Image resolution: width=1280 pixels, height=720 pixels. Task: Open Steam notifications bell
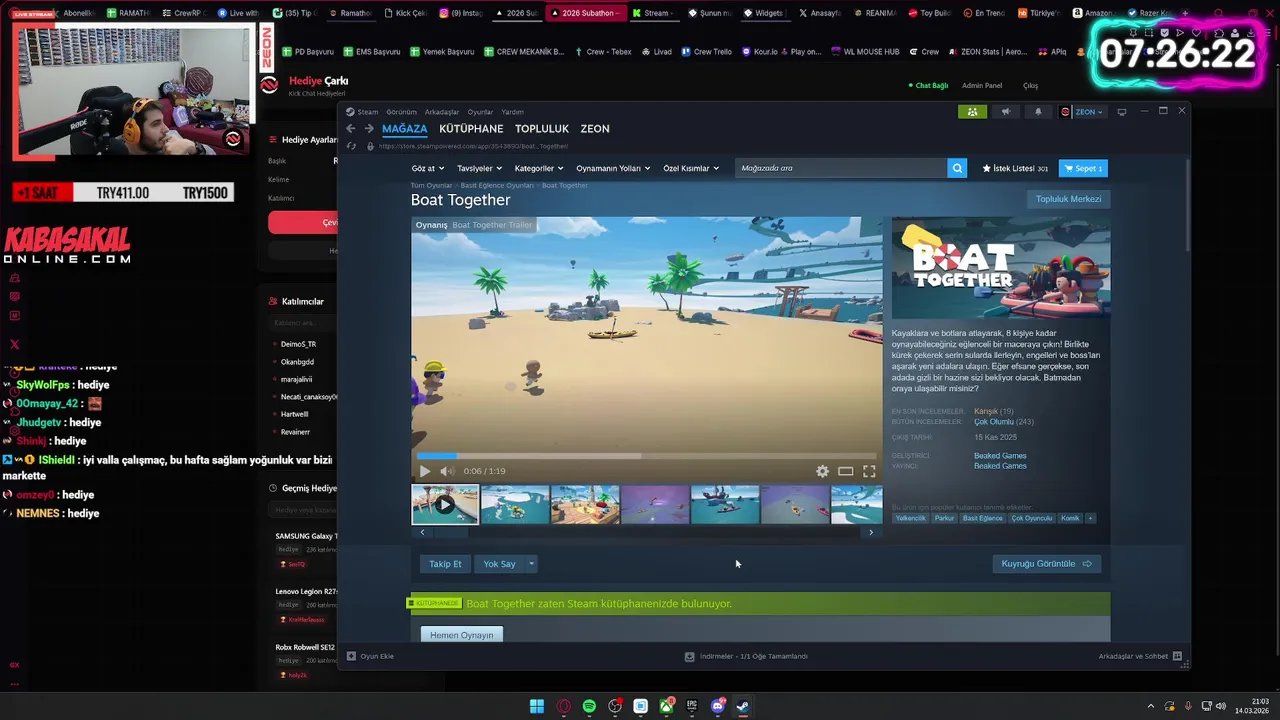click(1038, 112)
